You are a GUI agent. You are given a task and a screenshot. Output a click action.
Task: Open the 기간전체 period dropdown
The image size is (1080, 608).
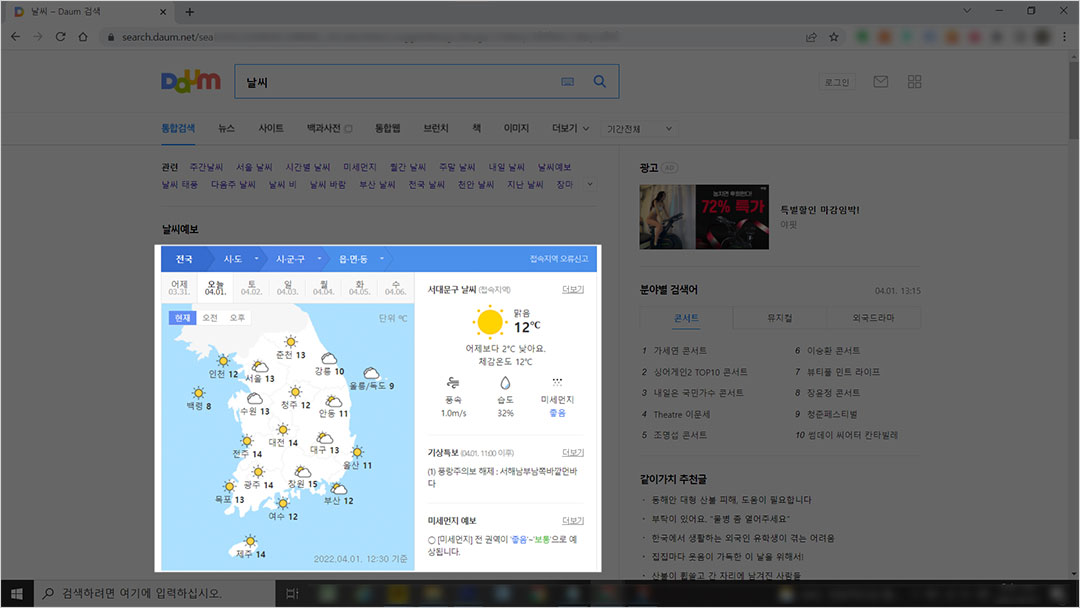coord(638,129)
